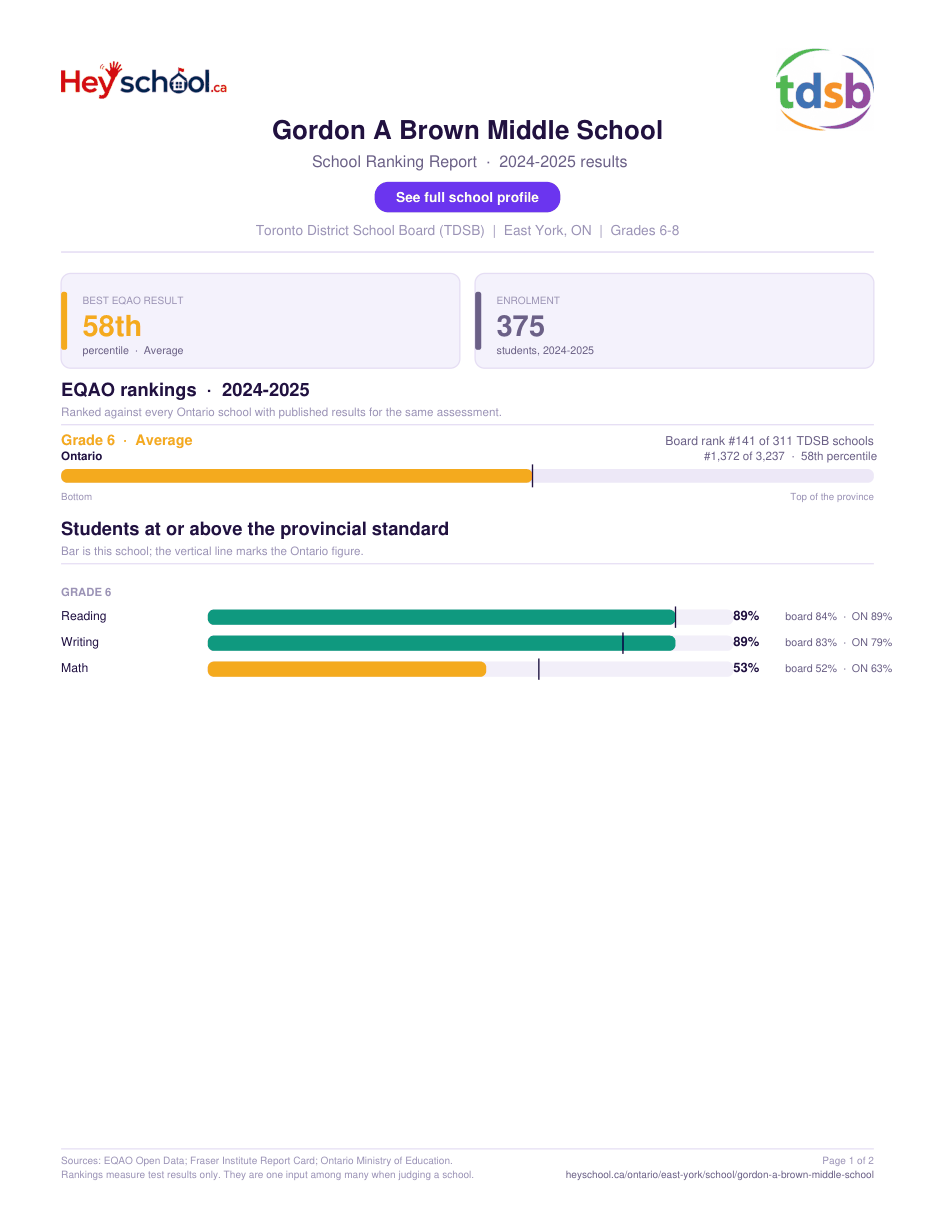Click the green Reading results bar
The height and width of the screenshot is (1210, 935).
pyautogui.click(x=441, y=617)
